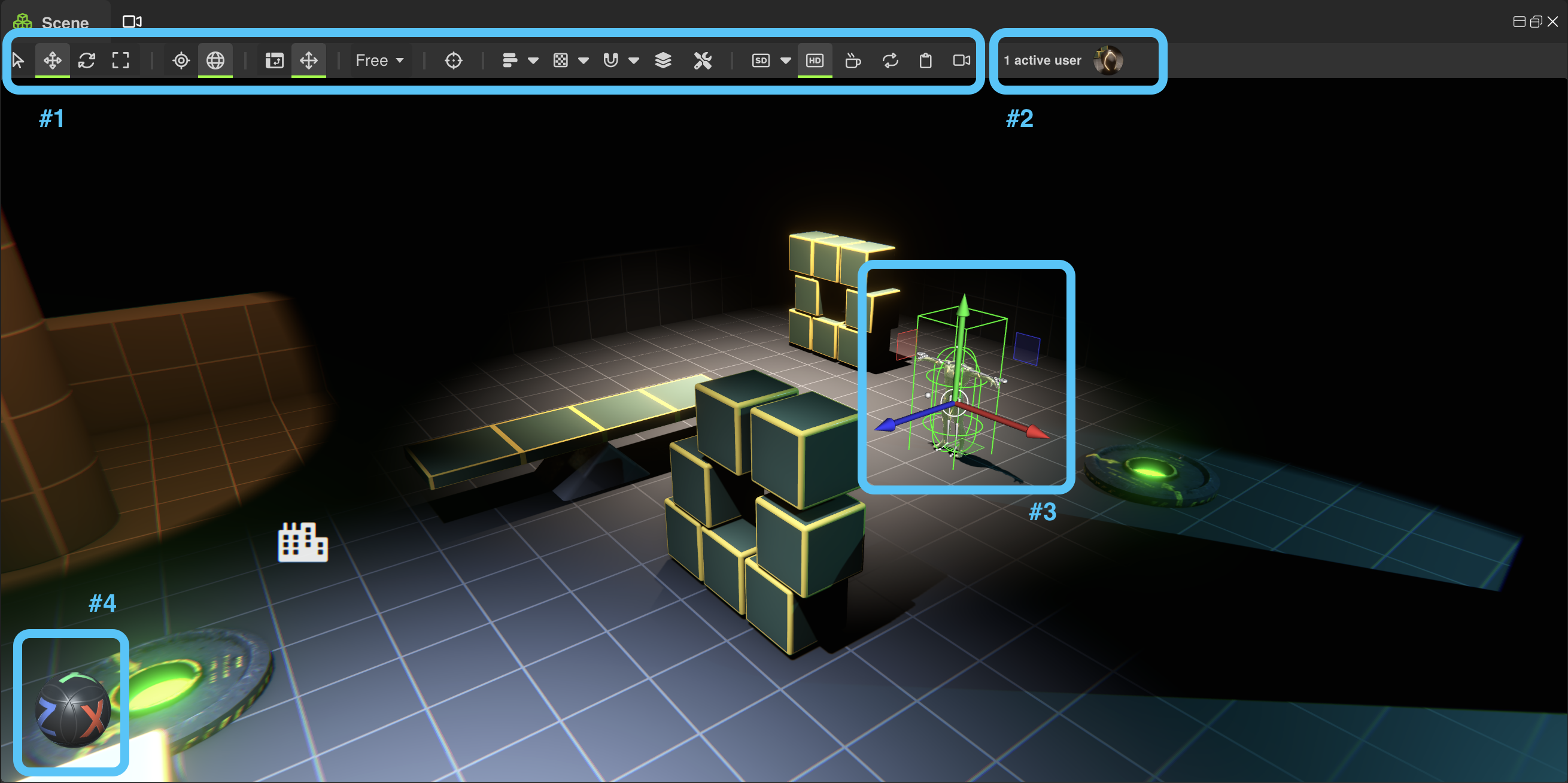Screen dimensions: 1568x783
Task: Toggle HD render quality
Action: (x=815, y=60)
